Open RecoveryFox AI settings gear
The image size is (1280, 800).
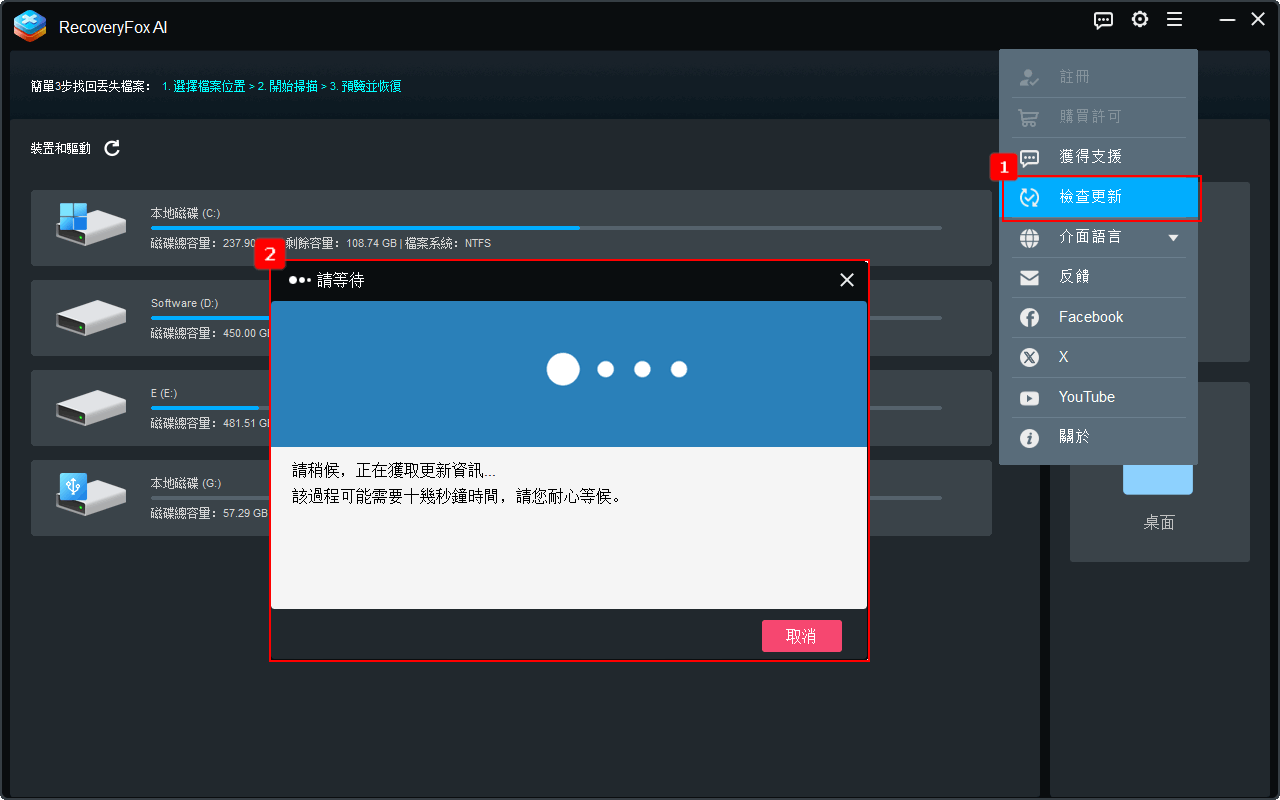1139,19
